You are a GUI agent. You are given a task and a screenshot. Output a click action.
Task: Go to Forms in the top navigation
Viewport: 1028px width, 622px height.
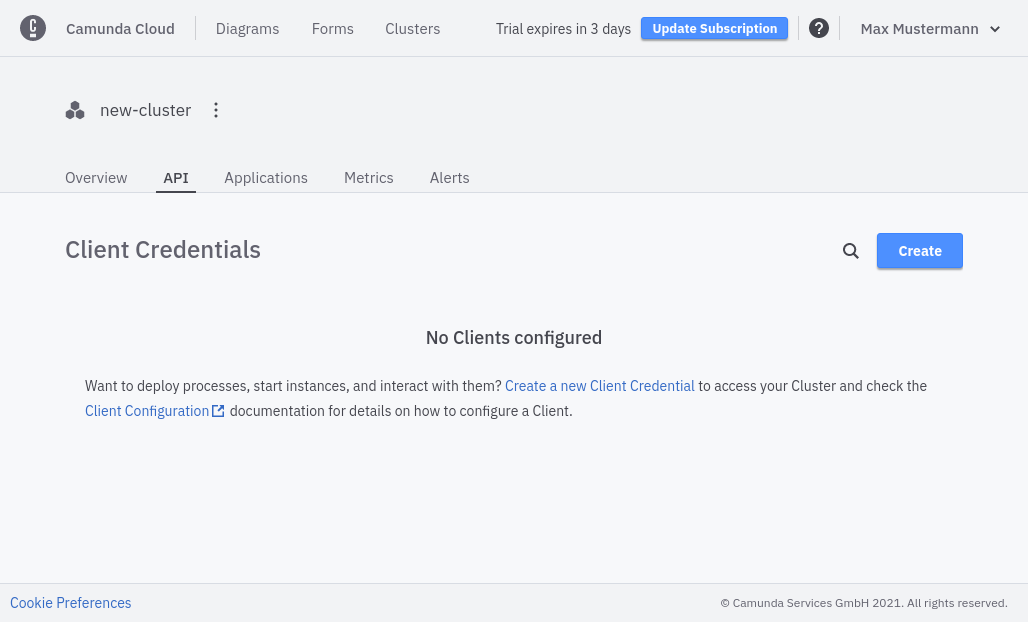[332, 29]
